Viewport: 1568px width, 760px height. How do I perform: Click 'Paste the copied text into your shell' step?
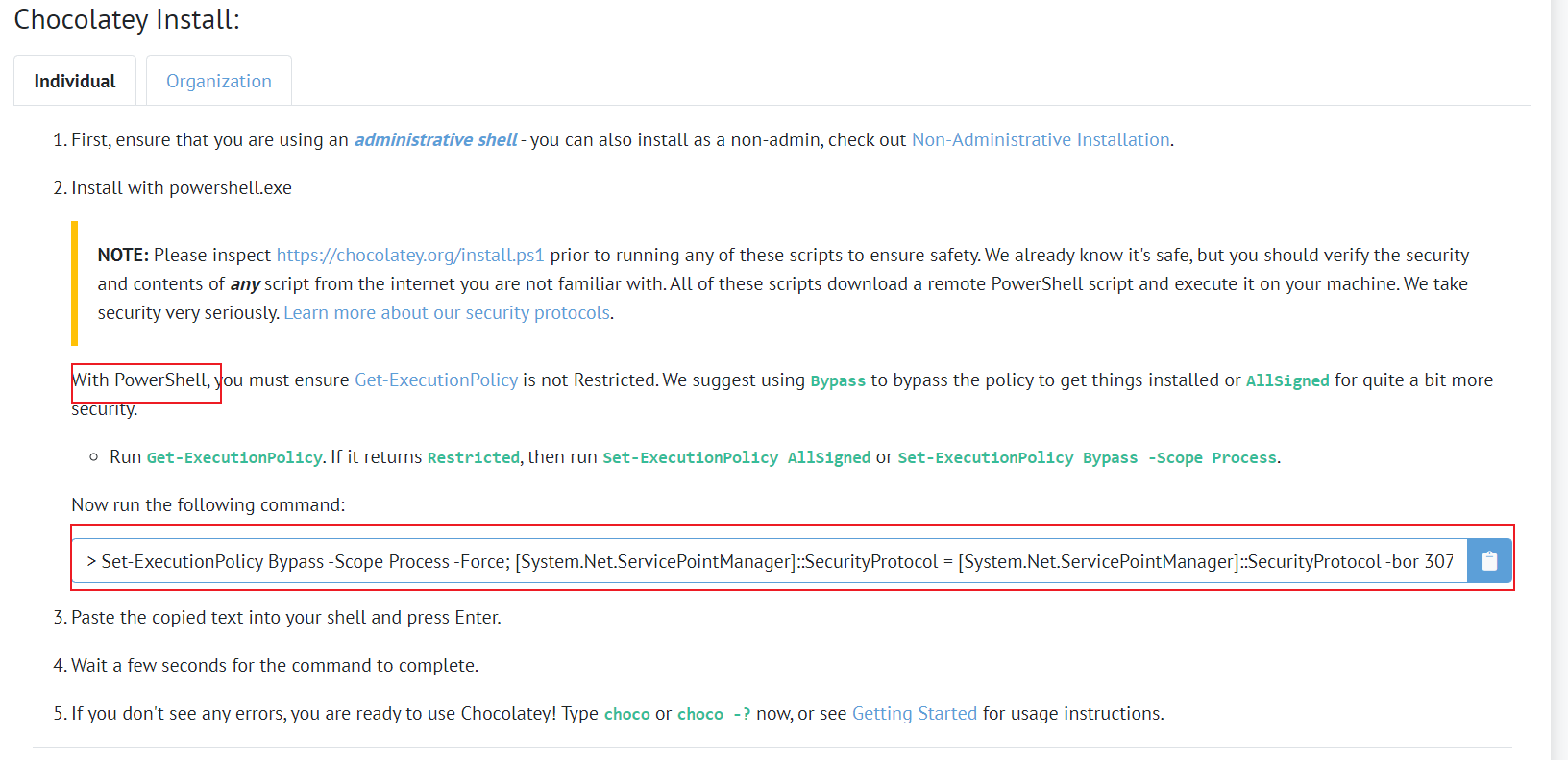pos(286,618)
